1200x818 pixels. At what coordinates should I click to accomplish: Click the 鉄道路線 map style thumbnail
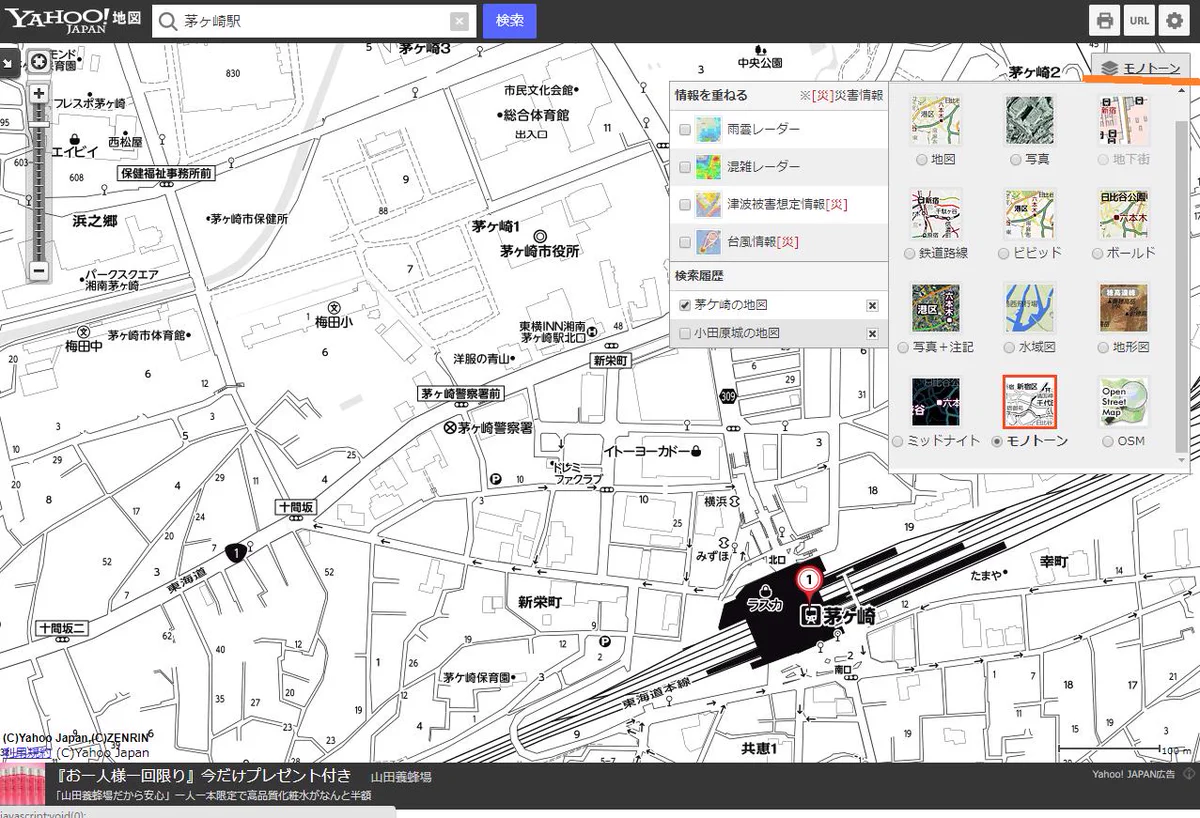click(x=936, y=215)
